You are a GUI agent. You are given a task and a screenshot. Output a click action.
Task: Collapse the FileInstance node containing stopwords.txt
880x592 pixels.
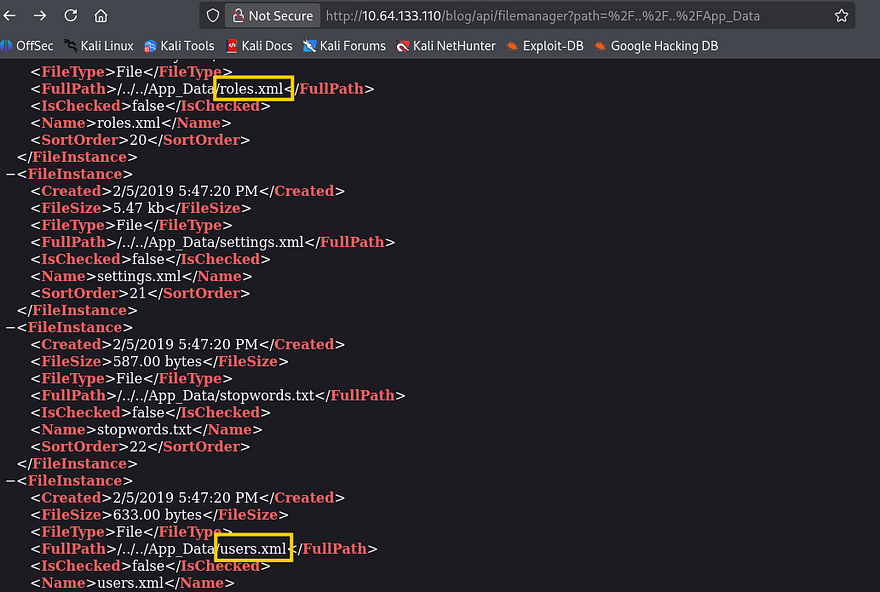pos(10,327)
